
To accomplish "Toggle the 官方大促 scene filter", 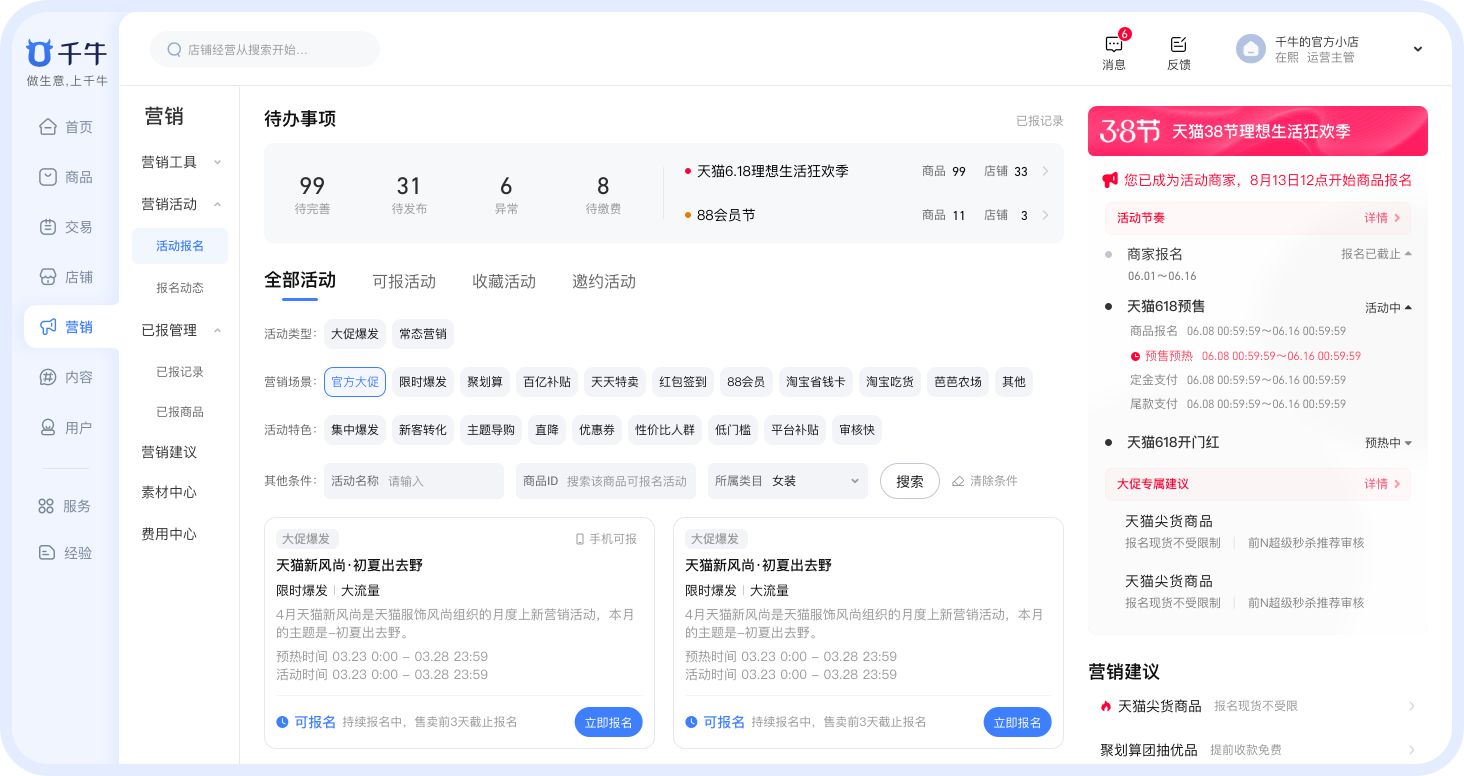I will tap(355, 382).
